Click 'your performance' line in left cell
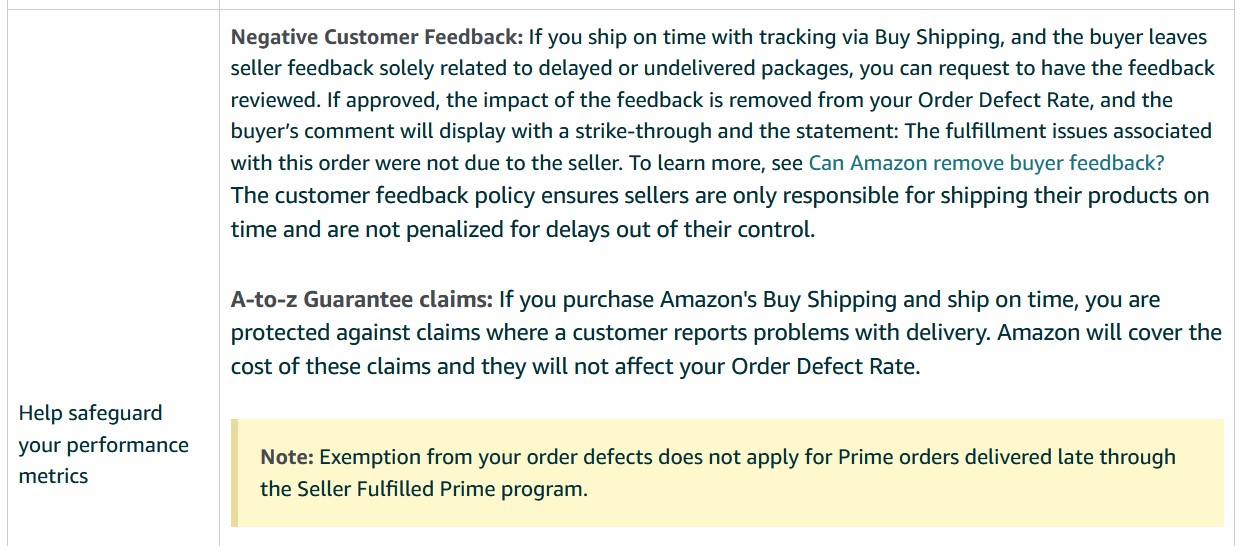This screenshot has height=546, width=1243. pos(104,445)
